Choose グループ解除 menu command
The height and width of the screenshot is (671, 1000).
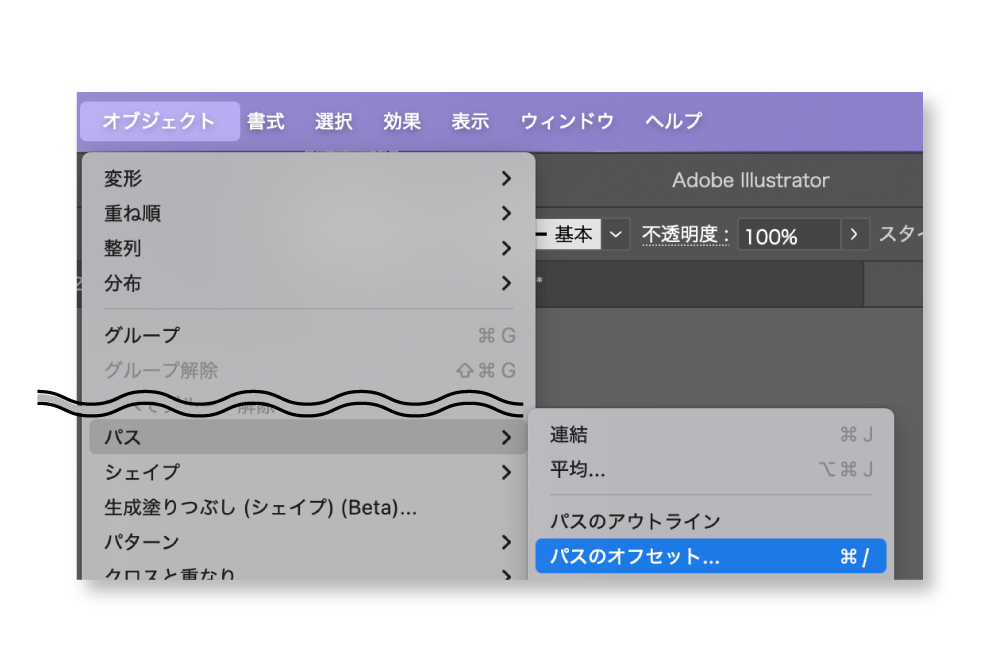(x=309, y=370)
